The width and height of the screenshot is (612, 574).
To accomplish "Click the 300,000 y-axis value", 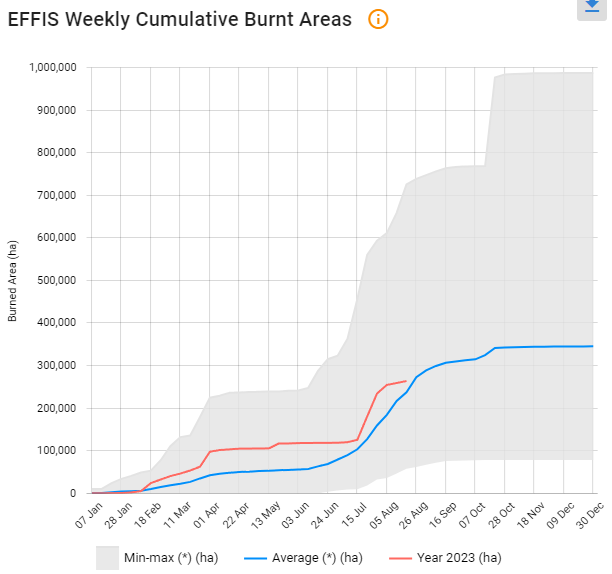I will tap(57, 366).
